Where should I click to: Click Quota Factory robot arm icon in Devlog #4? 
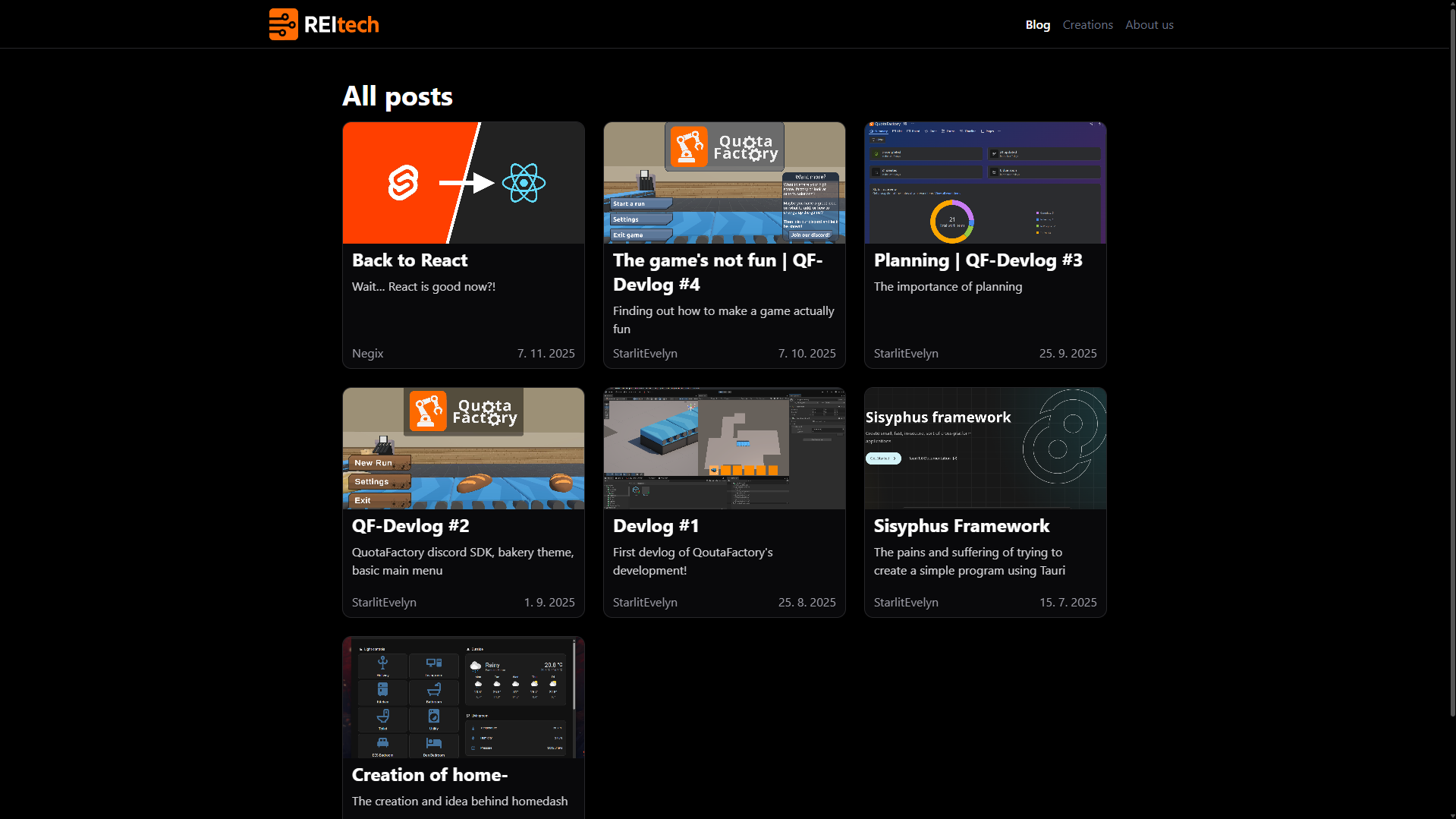(x=689, y=146)
